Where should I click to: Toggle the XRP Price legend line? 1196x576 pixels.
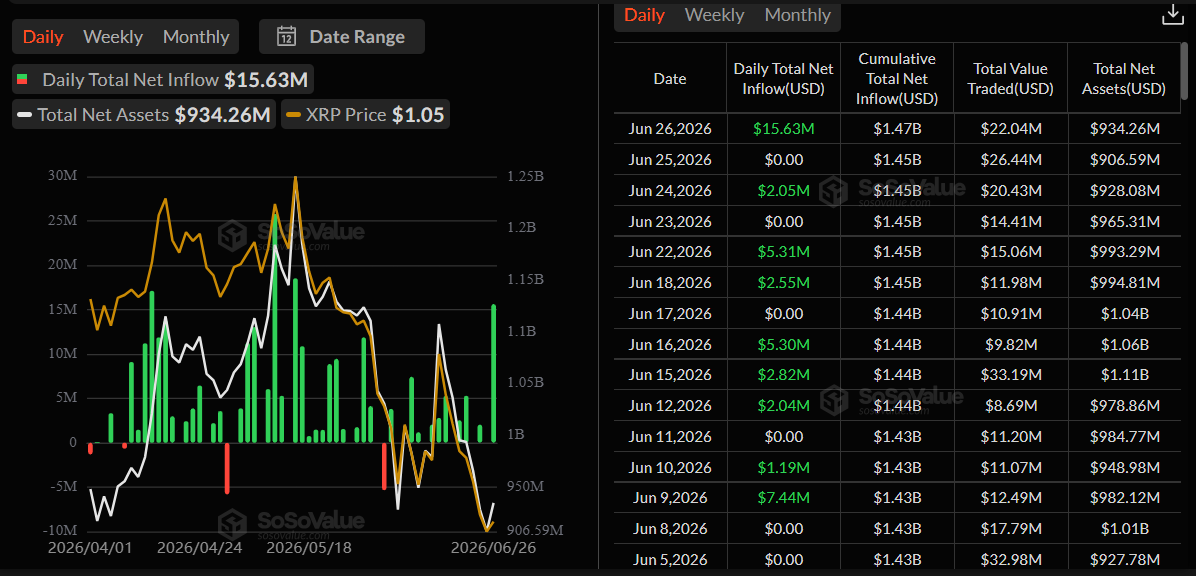click(365, 115)
